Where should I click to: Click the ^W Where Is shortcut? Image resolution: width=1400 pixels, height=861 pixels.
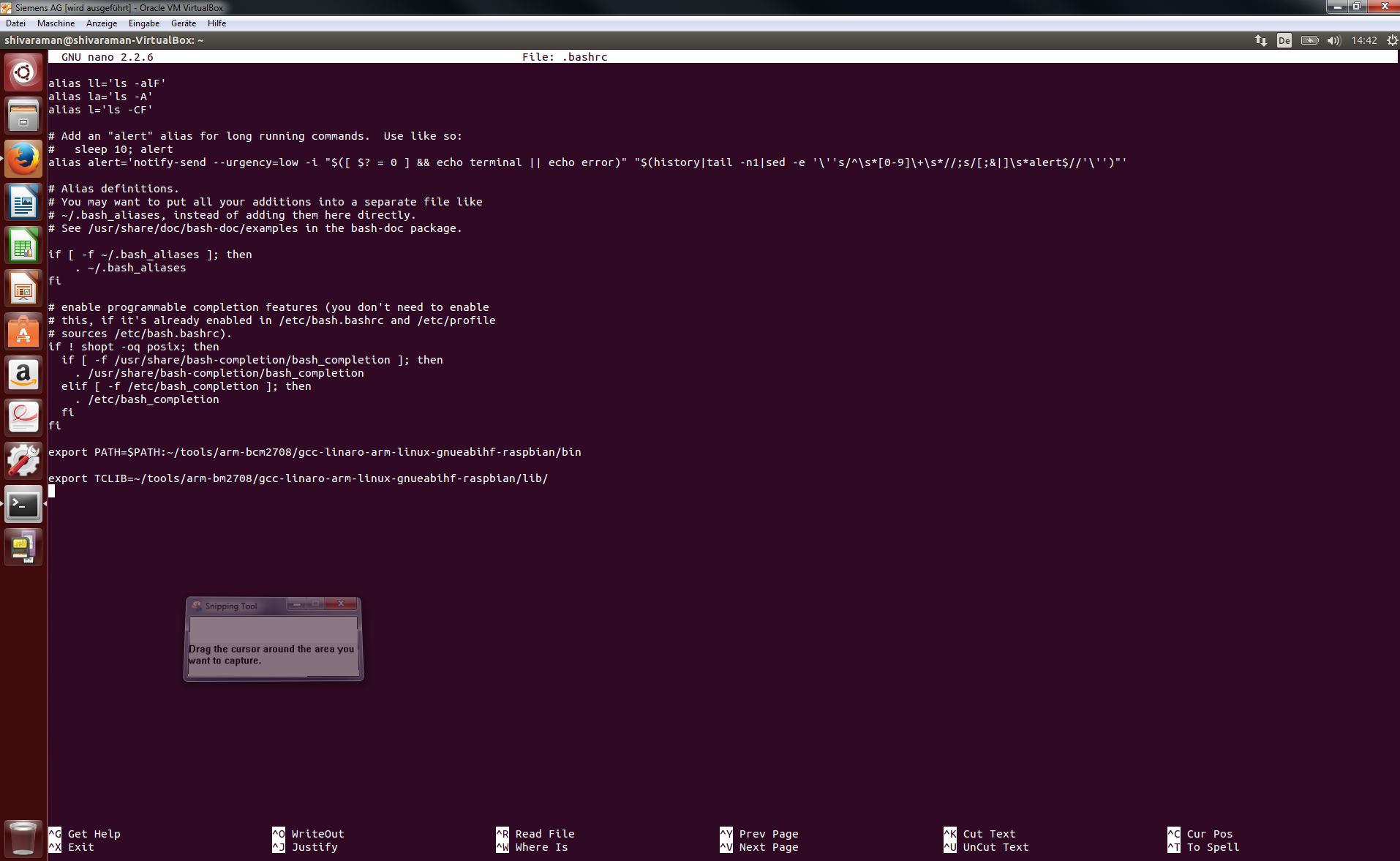(532, 847)
